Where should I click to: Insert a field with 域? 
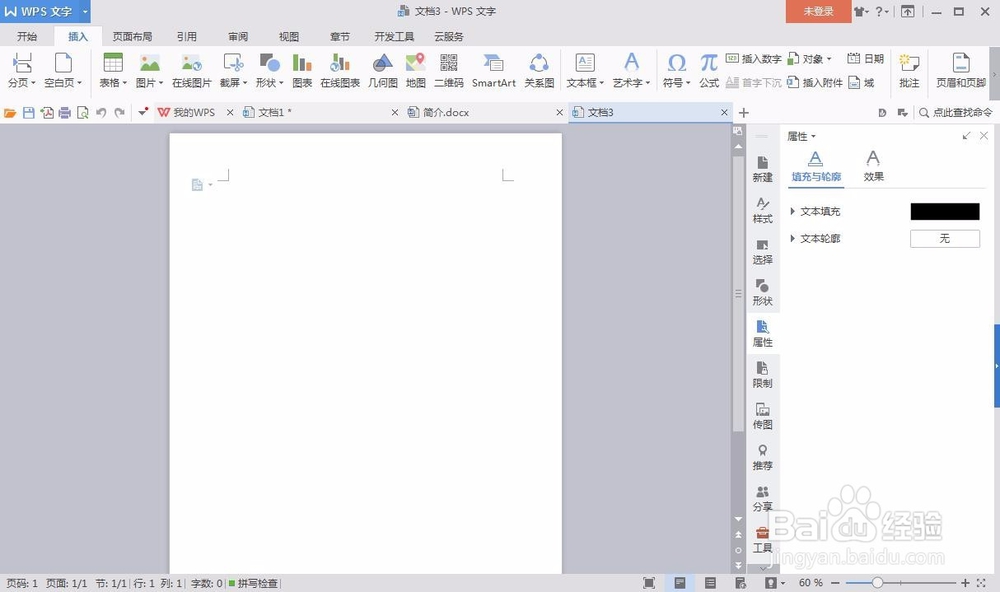pyautogui.click(x=861, y=82)
